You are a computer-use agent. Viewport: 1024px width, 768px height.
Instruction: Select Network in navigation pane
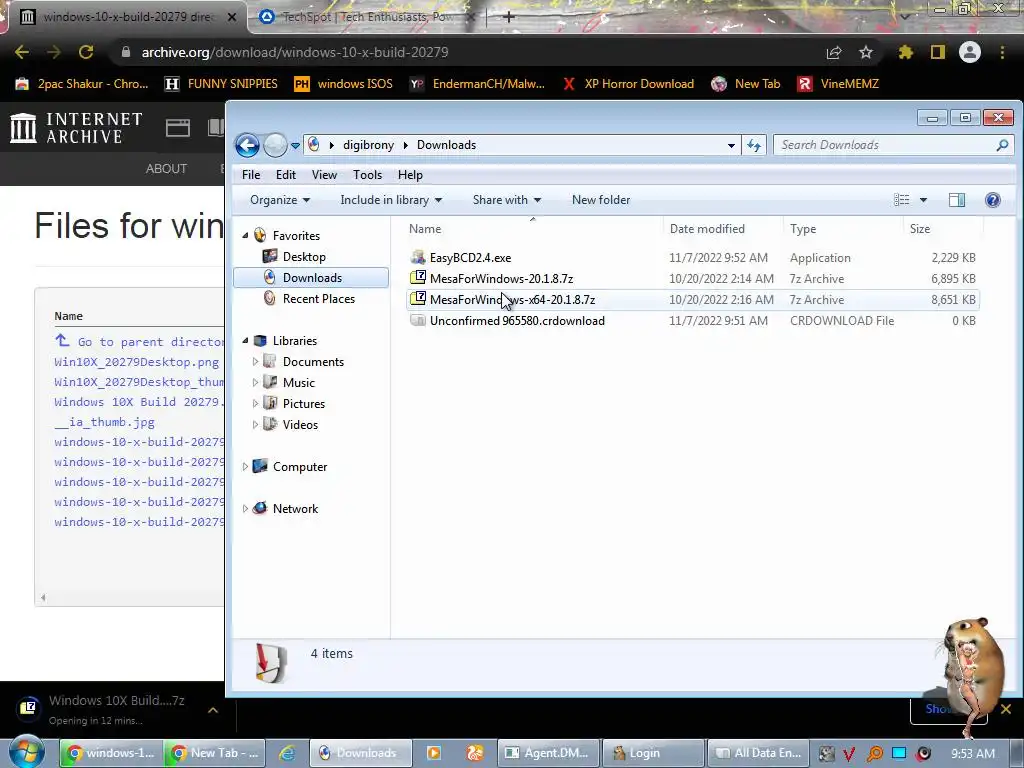click(295, 509)
